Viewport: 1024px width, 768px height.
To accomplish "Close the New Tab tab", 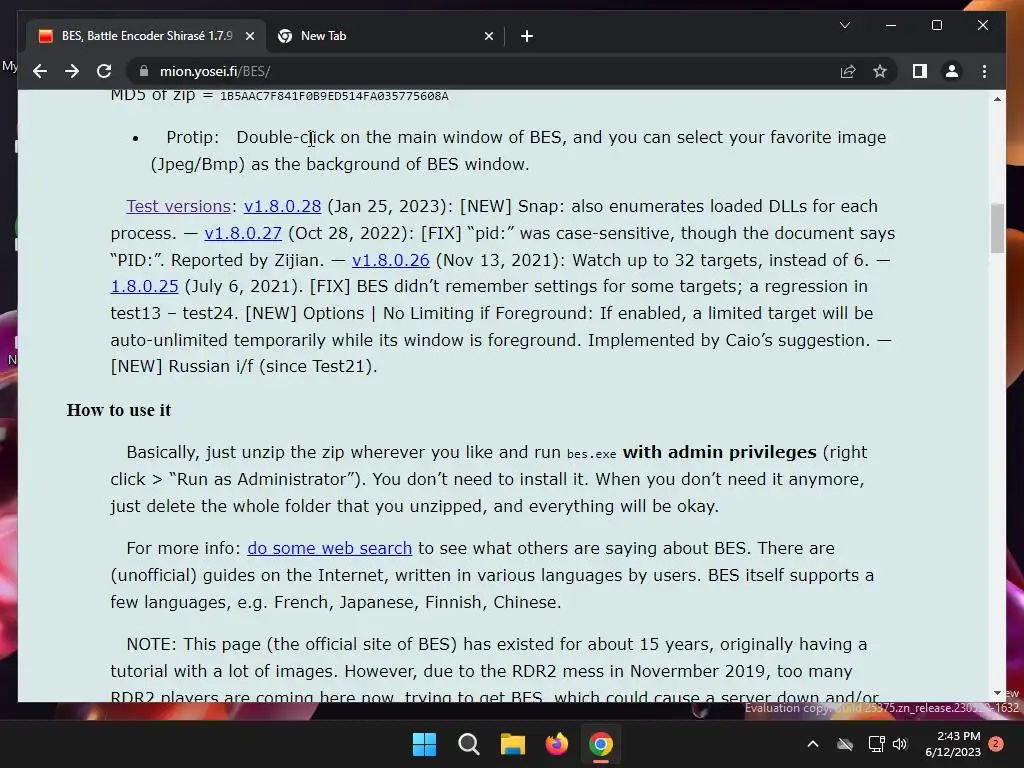I will (488, 36).
